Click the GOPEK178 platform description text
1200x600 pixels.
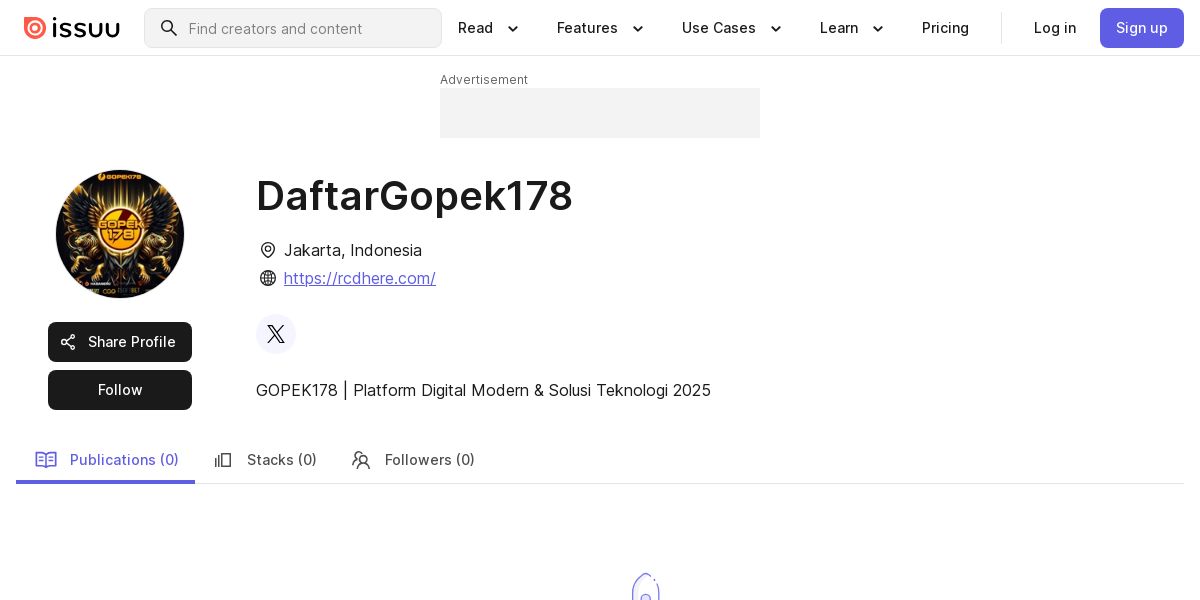click(x=483, y=390)
